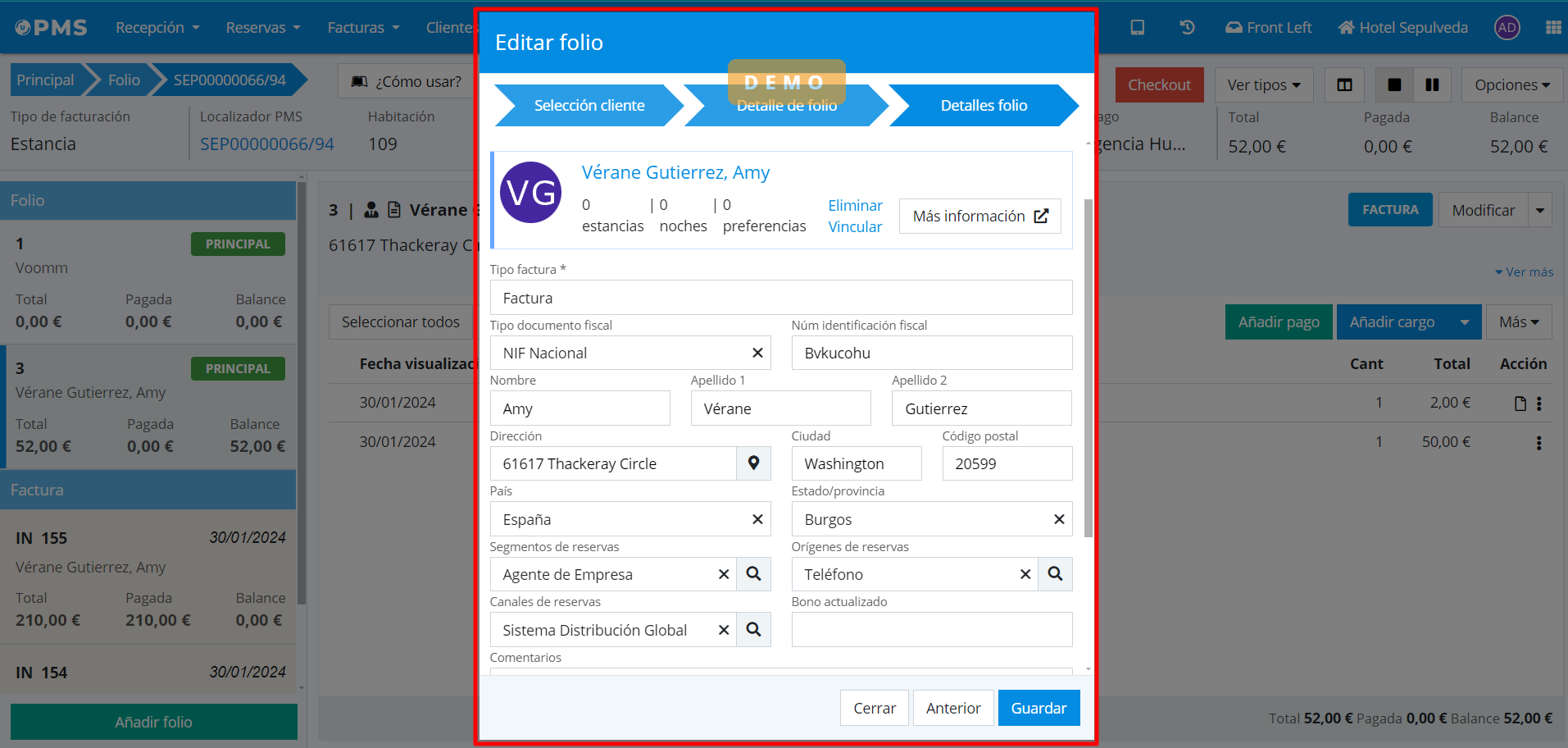Click the map pin icon beside Dirección
1568x748 pixels.
753,463
